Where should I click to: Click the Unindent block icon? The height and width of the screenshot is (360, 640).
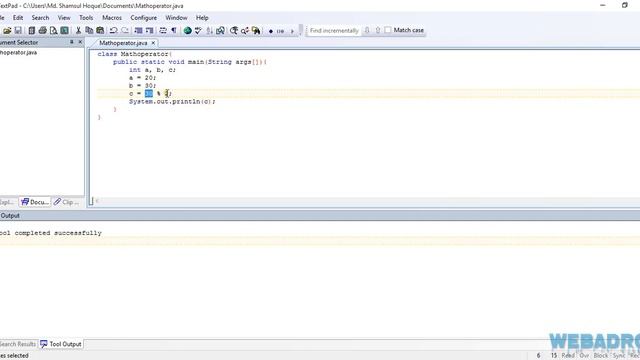[x=149, y=31]
